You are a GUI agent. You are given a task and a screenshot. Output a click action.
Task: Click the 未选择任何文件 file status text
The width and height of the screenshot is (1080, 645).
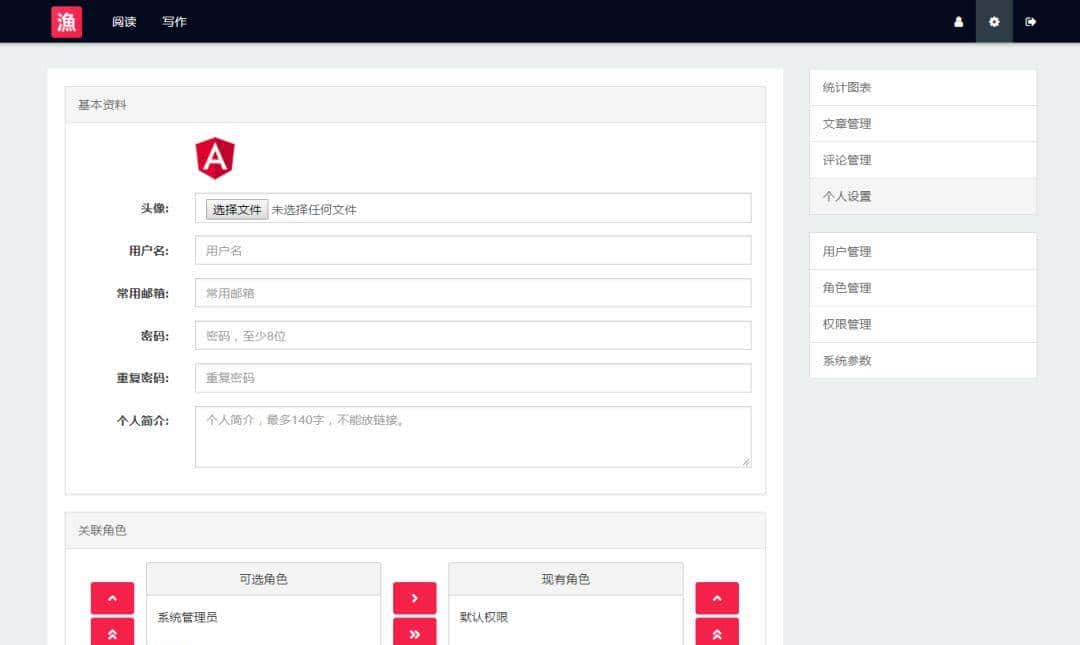point(314,209)
